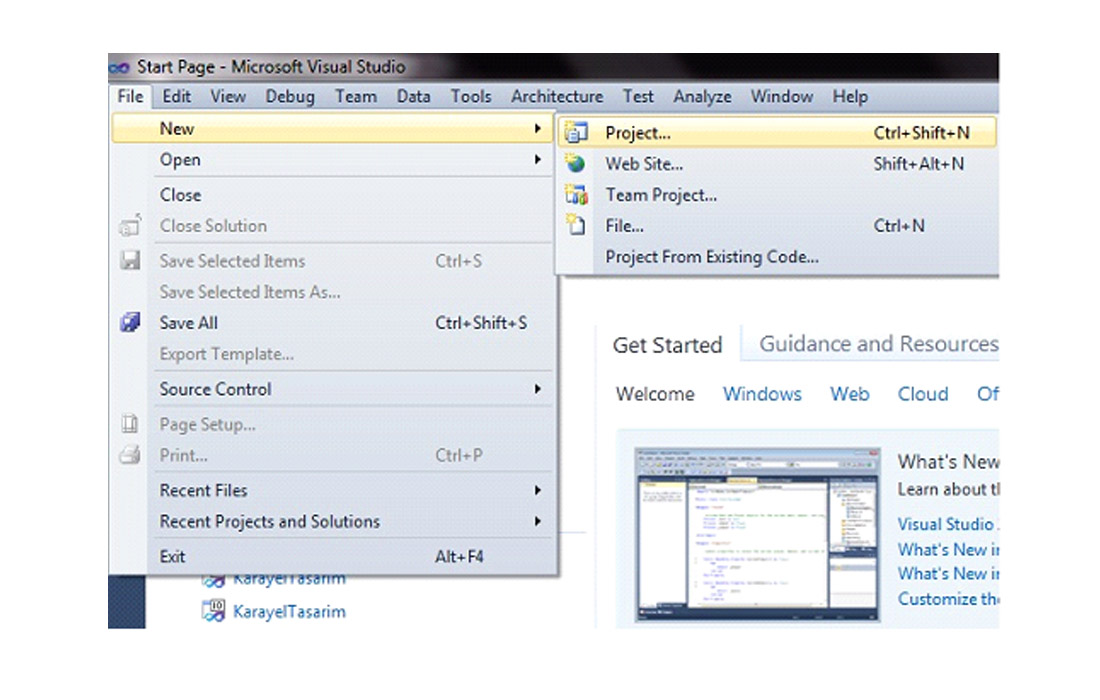1100x700 pixels.
Task: Open the Test menu
Action: [638, 96]
